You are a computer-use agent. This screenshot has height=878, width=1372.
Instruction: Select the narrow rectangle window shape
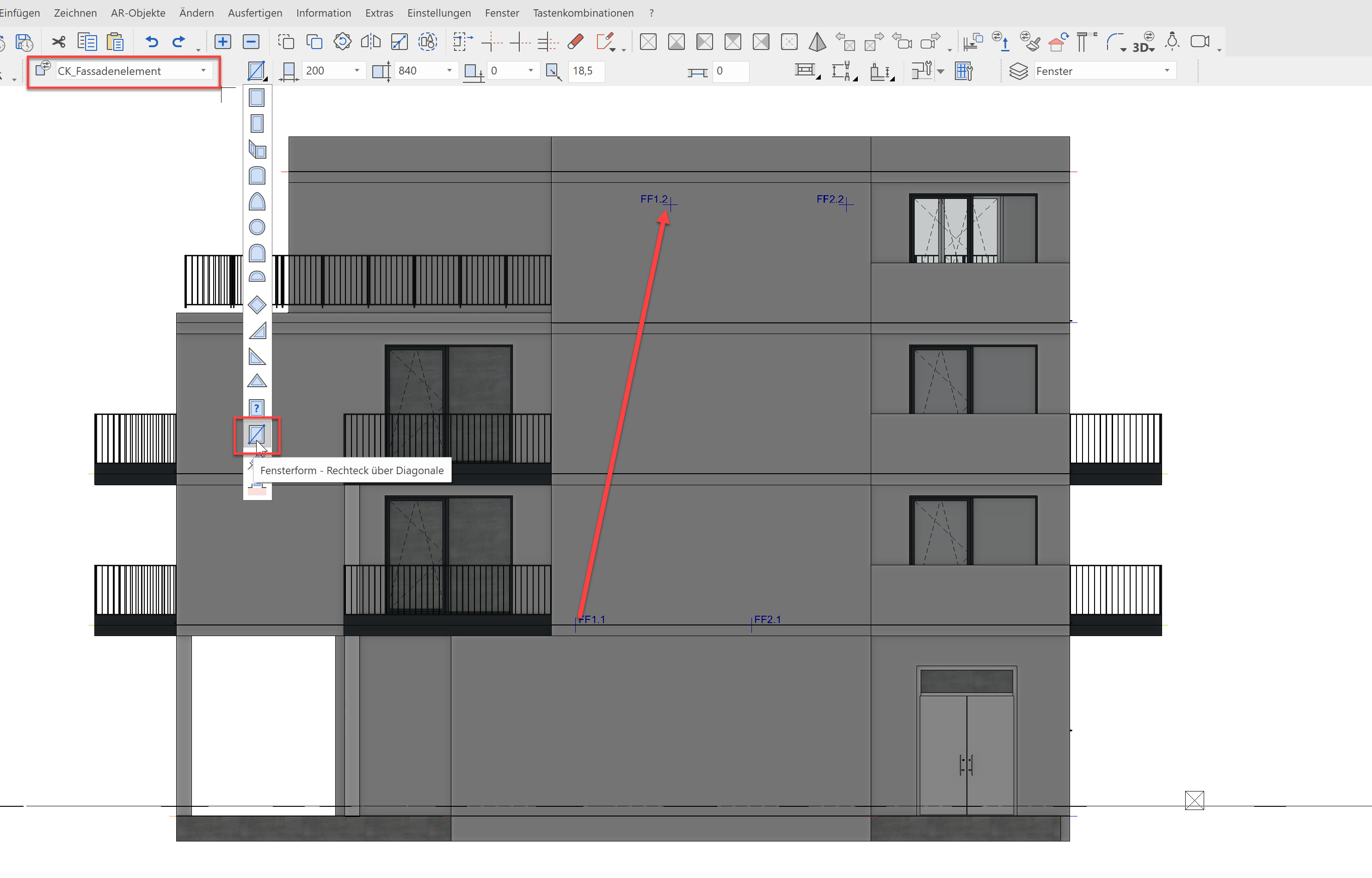click(256, 124)
